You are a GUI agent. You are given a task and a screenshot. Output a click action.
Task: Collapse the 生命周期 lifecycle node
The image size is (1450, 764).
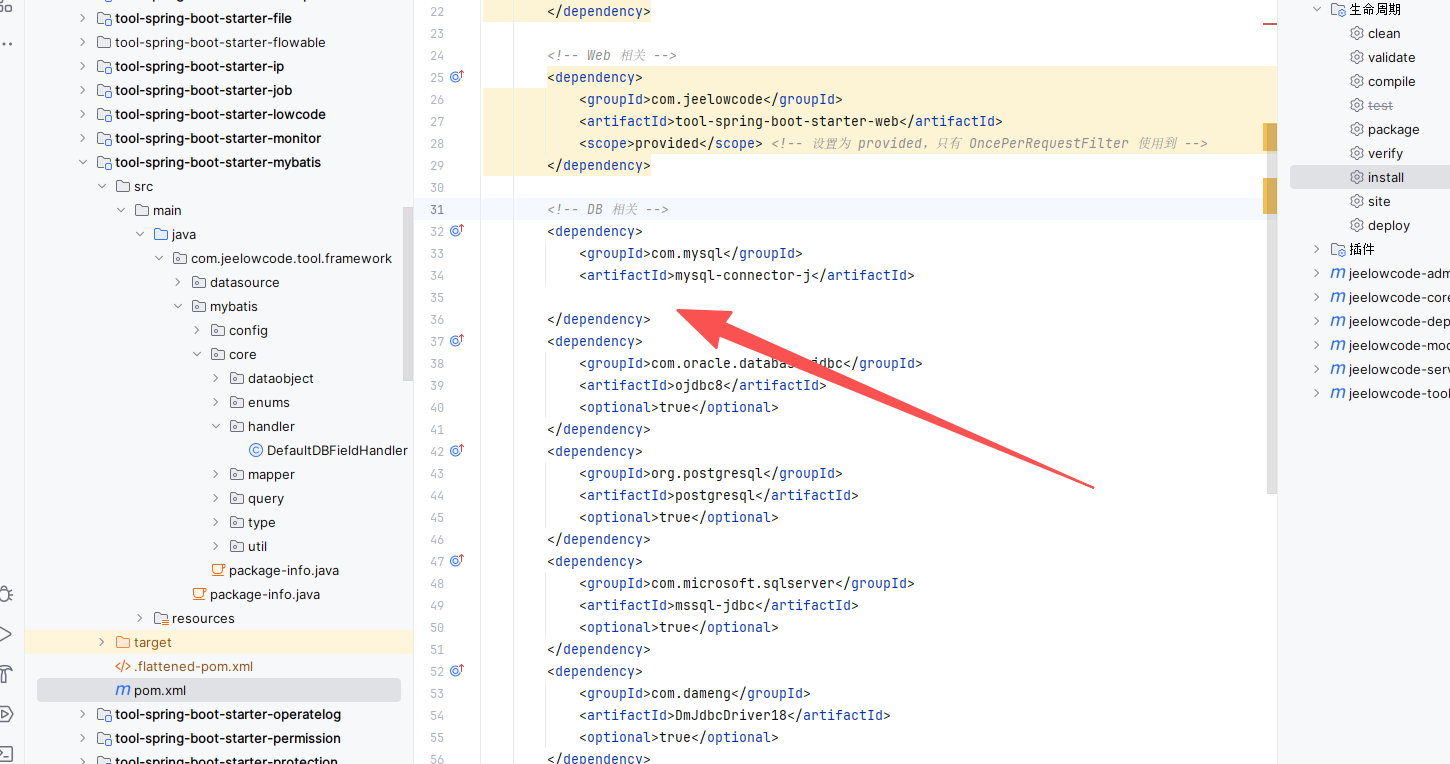tap(1317, 9)
